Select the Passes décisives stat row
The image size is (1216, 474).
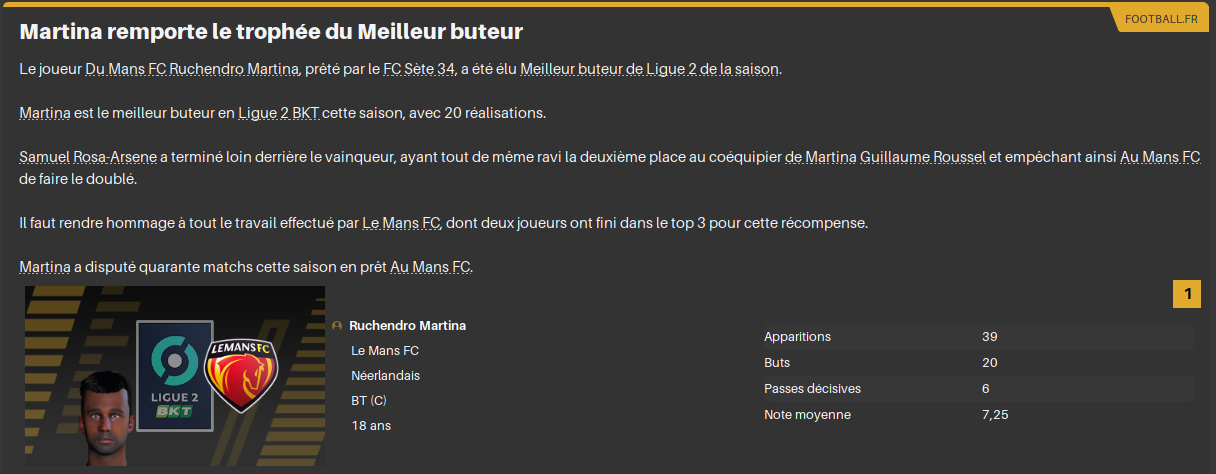[x=977, y=389]
